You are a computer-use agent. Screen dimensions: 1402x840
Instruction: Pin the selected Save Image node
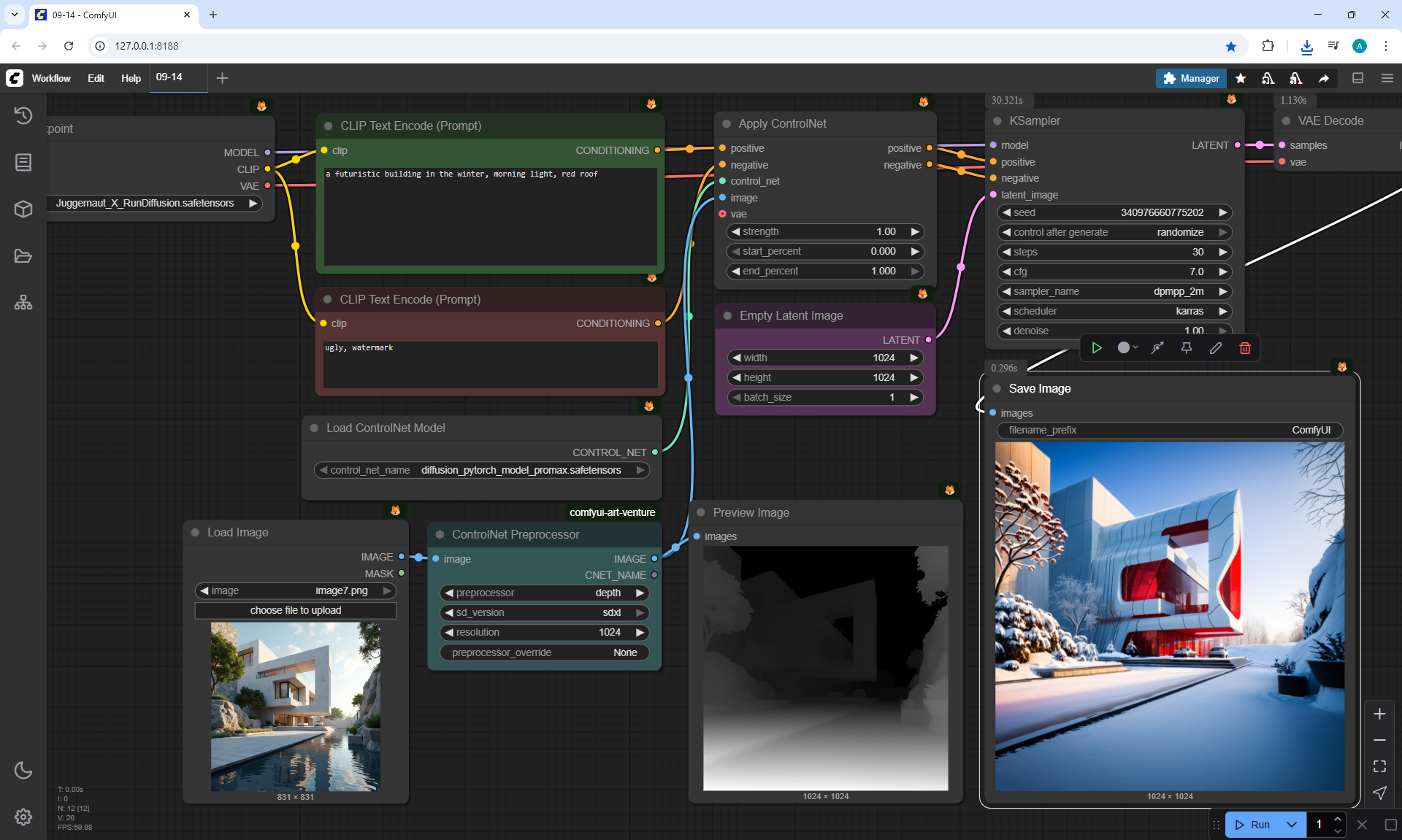click(x=1187, y=348)
